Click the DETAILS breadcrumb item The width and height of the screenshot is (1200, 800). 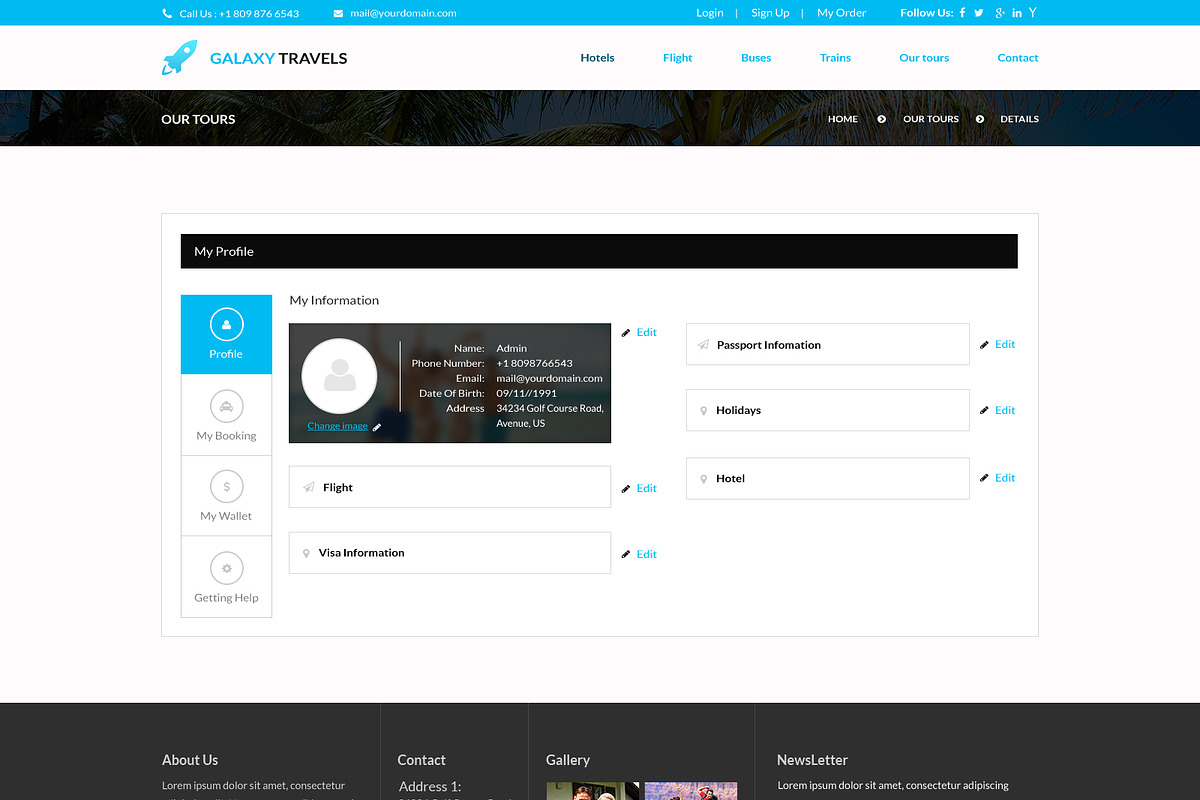pyautogui.click(x=1020, y=119)
